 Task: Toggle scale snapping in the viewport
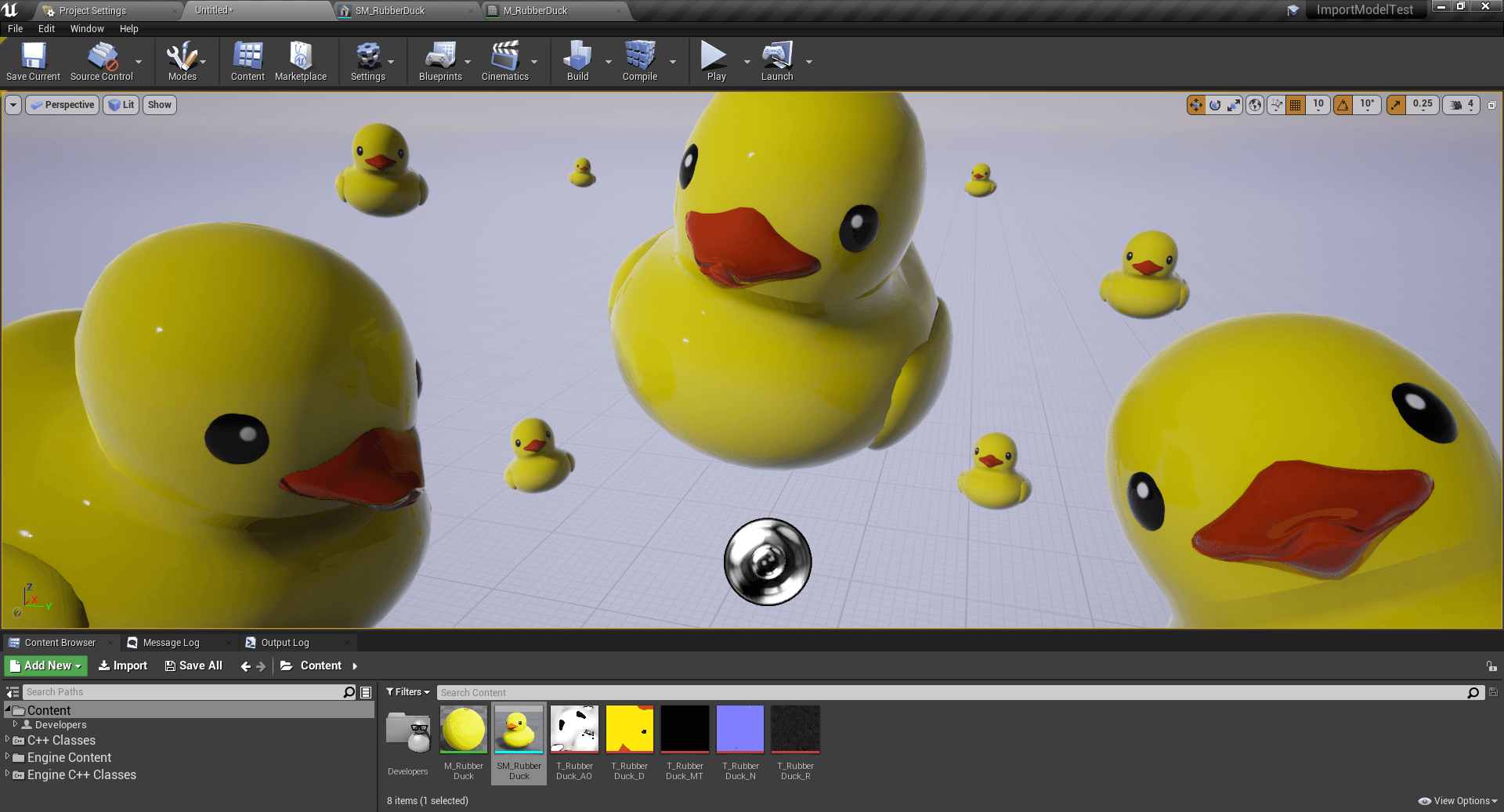(1396, 105)
